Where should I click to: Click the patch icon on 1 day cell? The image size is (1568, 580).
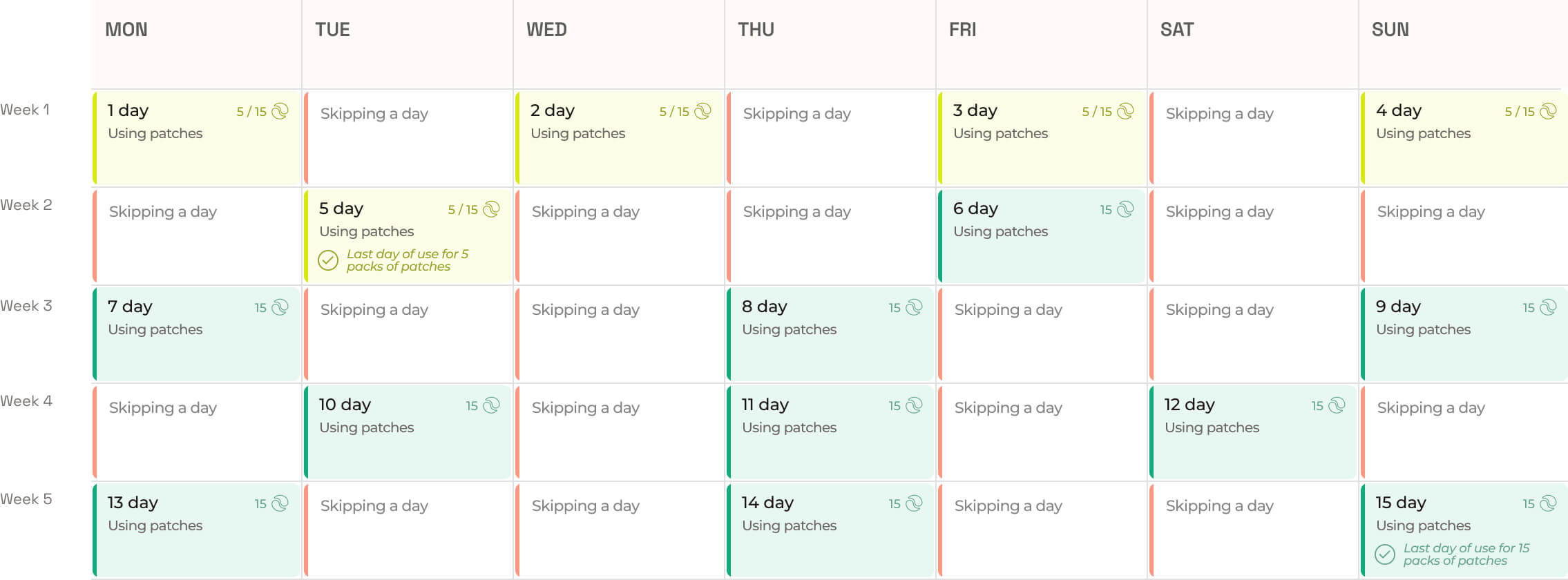(280, 111)
